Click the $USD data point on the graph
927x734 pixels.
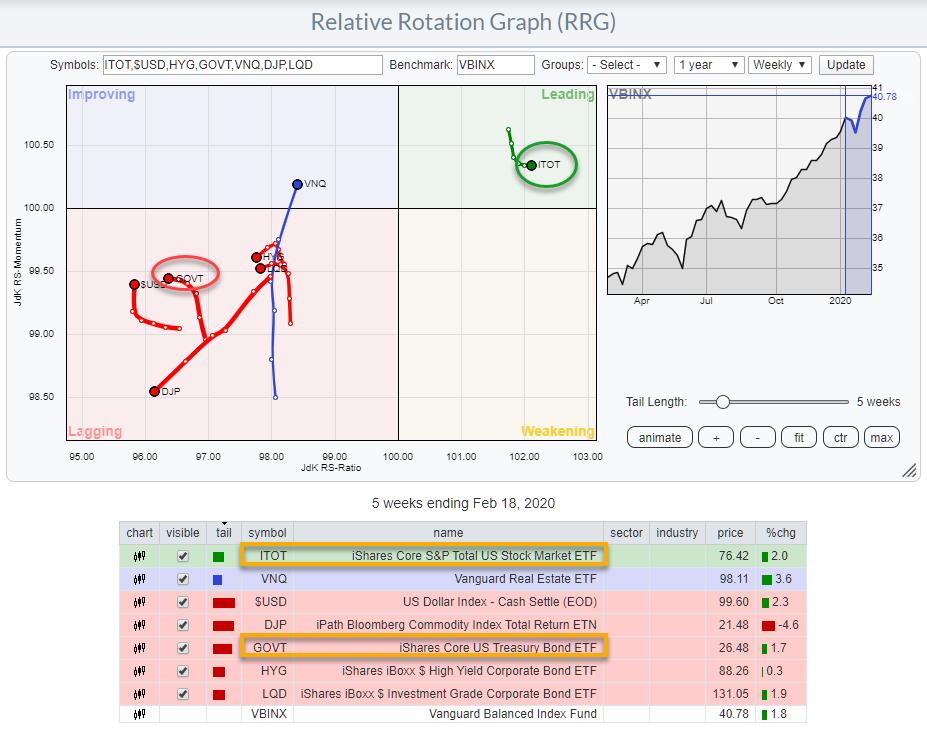(134, 285)
